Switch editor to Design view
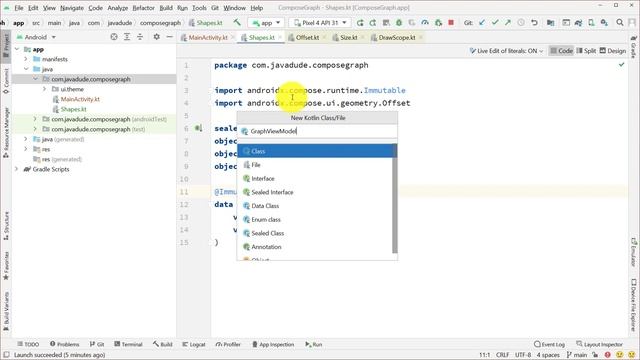 613,51
